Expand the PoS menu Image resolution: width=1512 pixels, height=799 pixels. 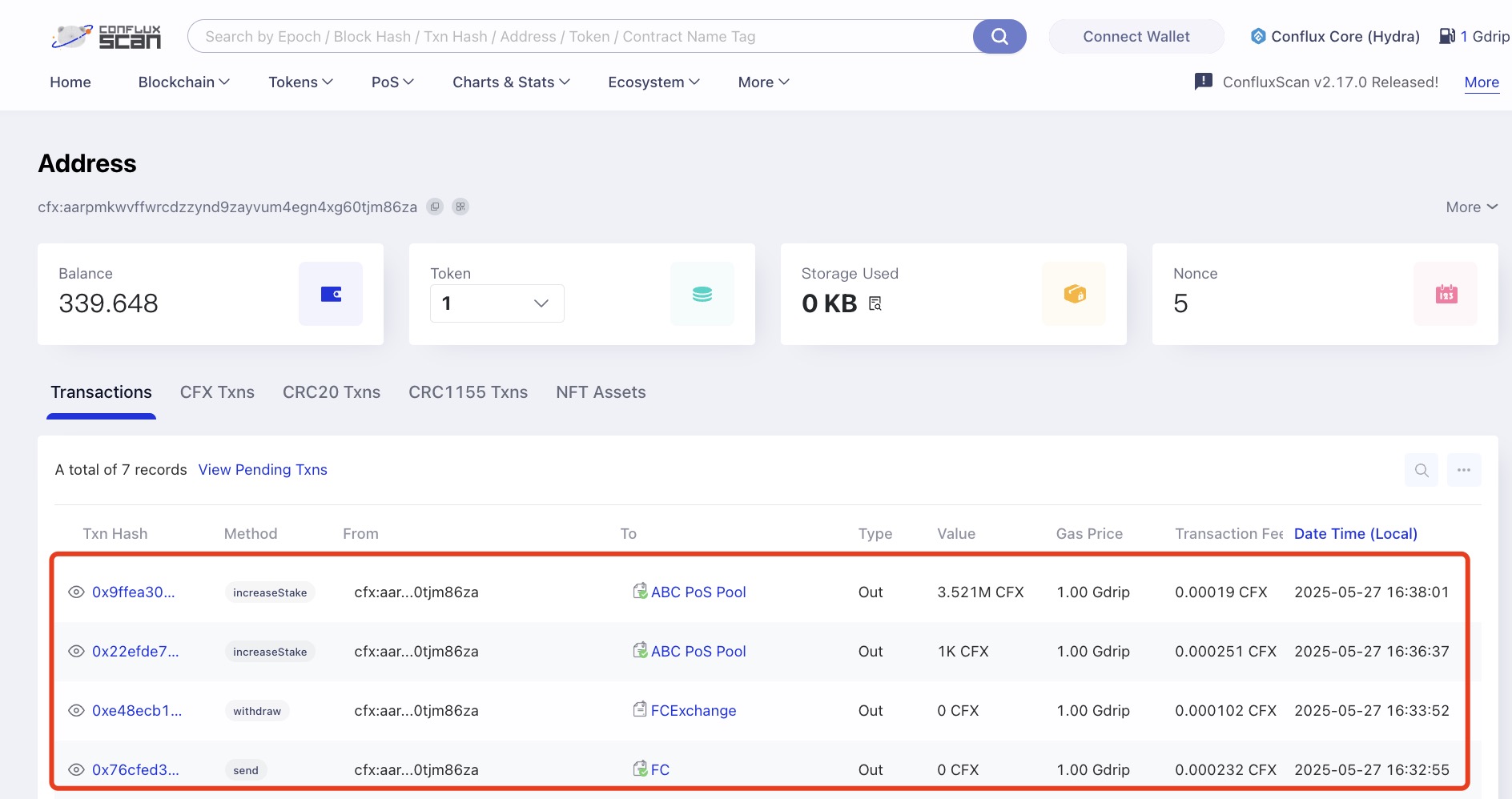(392, 82)
